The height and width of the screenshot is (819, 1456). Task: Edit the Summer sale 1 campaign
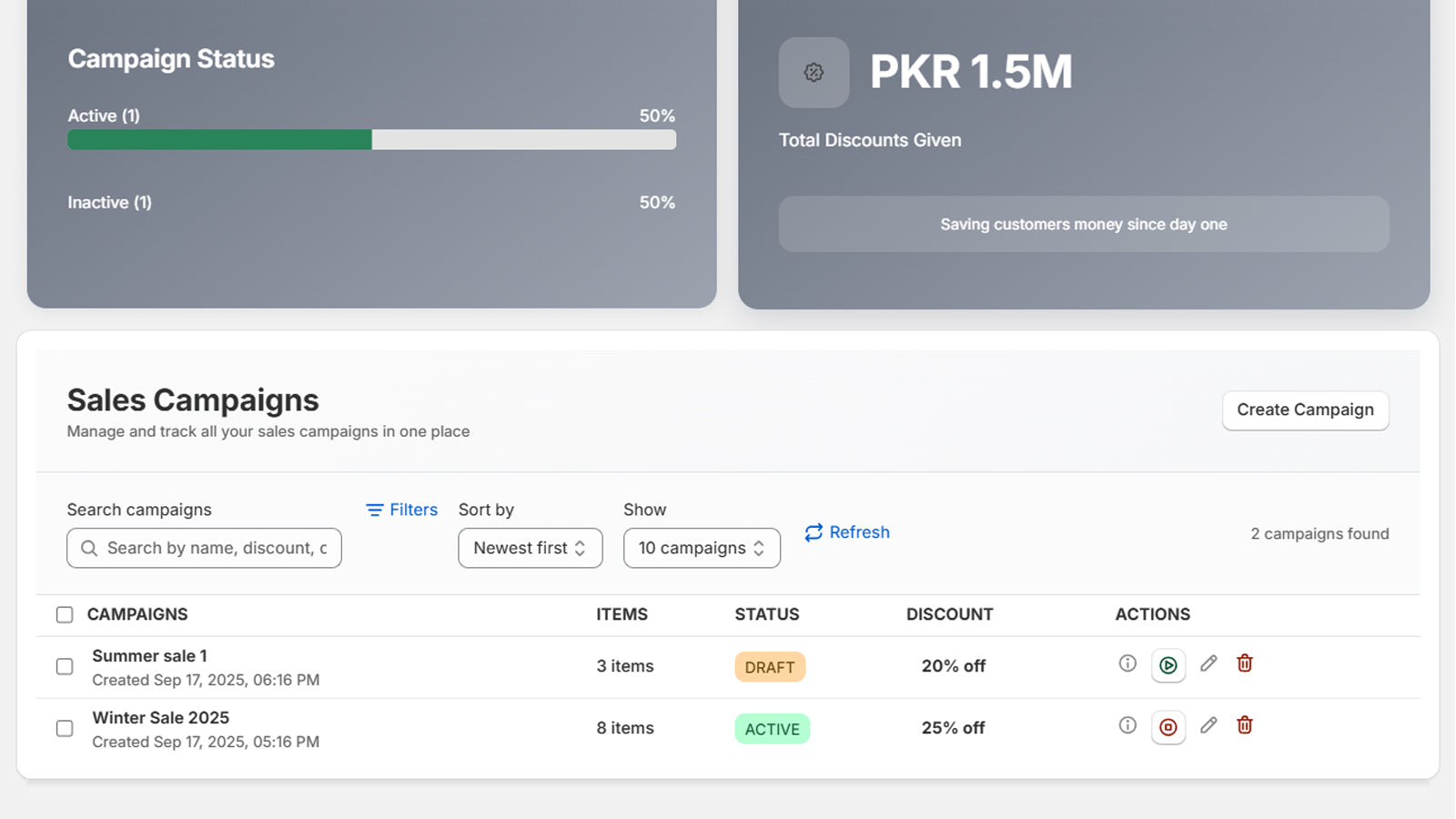coord(1208,665)
